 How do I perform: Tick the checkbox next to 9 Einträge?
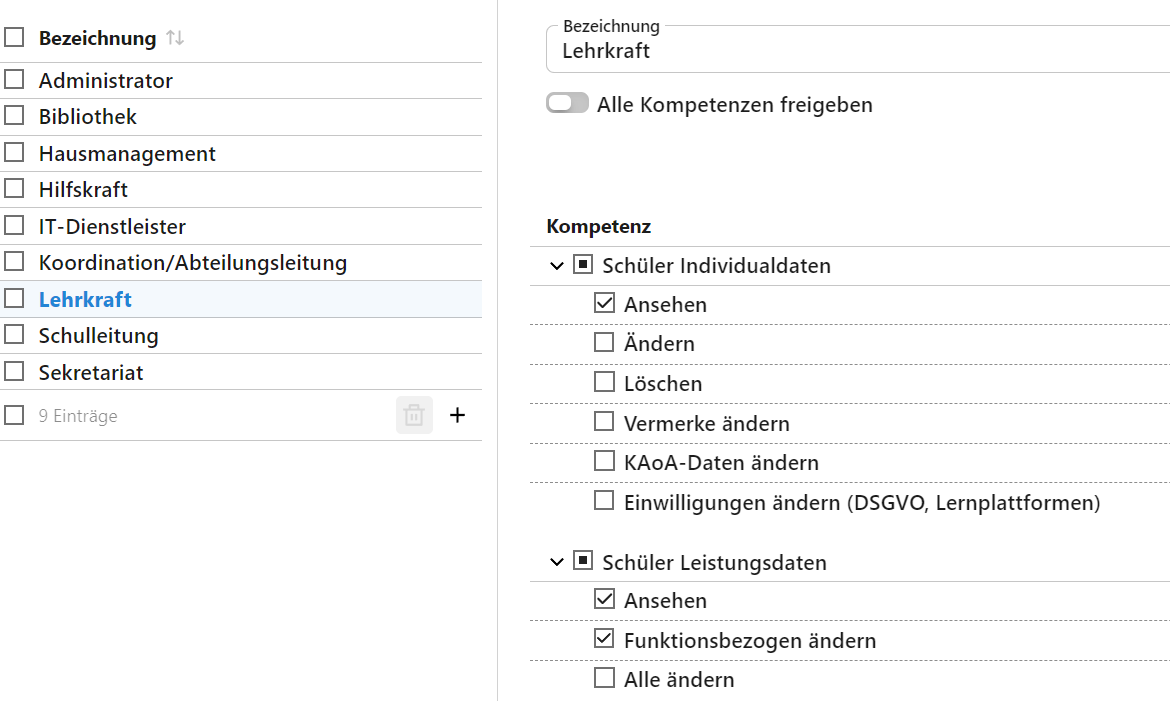(14, 415)
